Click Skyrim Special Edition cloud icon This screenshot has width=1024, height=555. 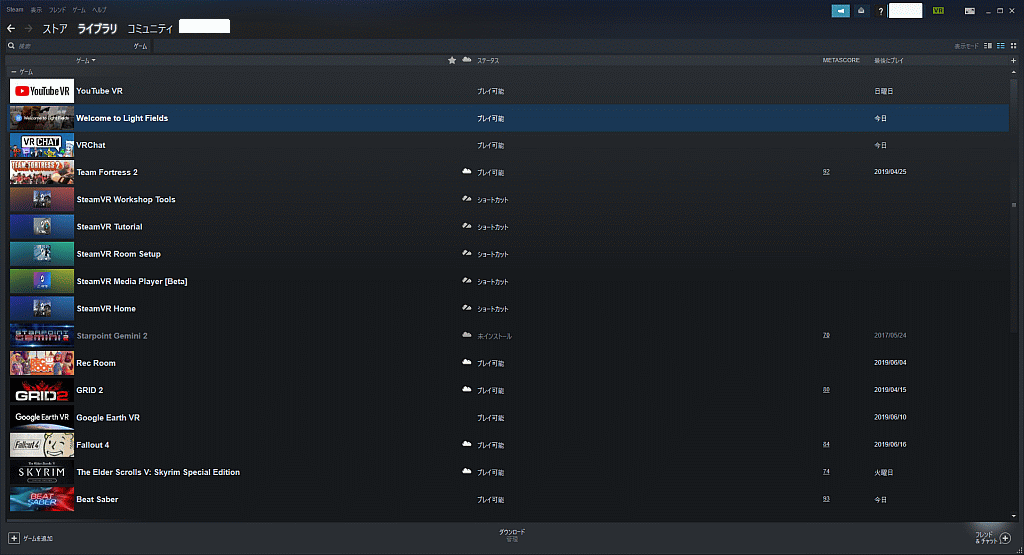[466, 471]
